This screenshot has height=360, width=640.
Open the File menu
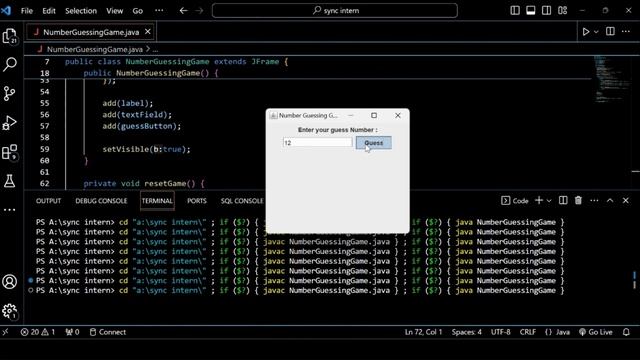pyautogui.click(x=27, y=11)
